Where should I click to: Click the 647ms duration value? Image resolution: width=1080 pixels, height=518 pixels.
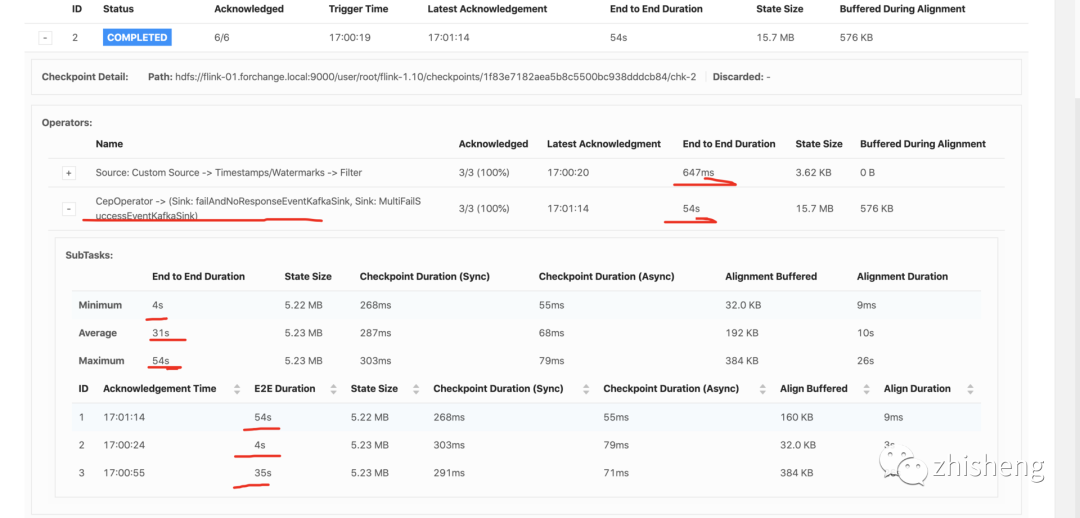click(x=698, y=172)
